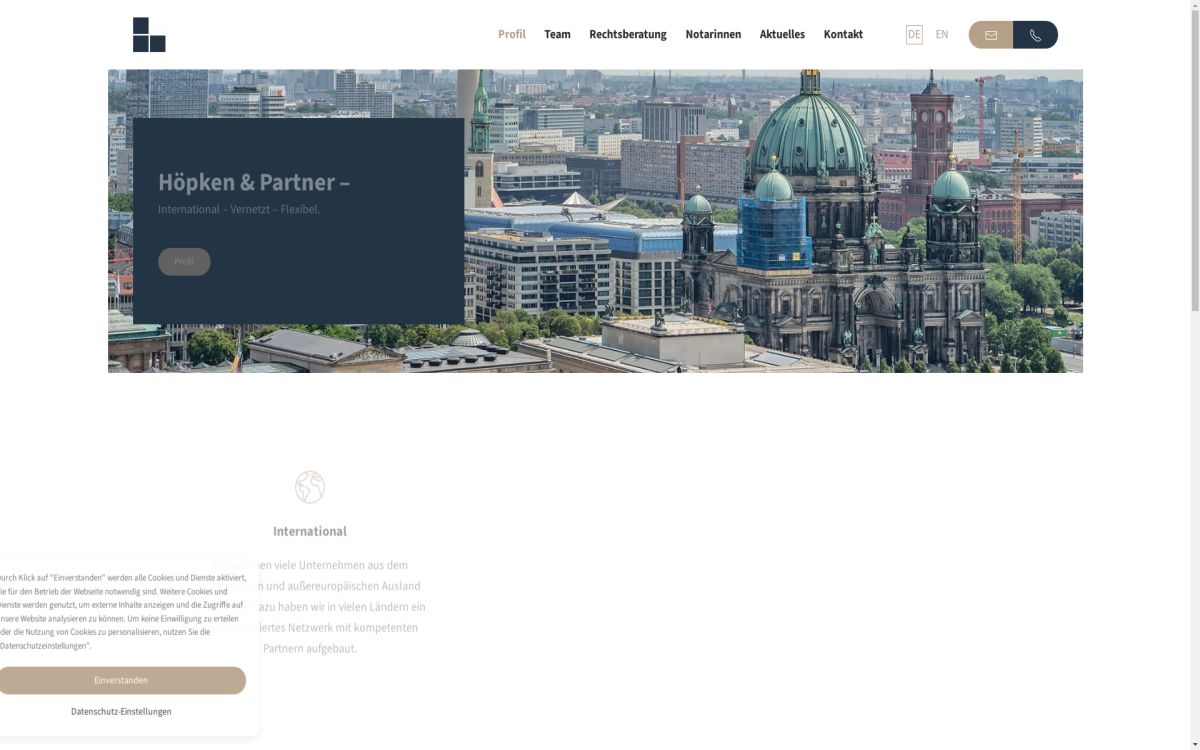Navigate to Rechtsberatung in the top menu
The width and height of the screenshot is (1200, 750).
(x=628, y=34)
